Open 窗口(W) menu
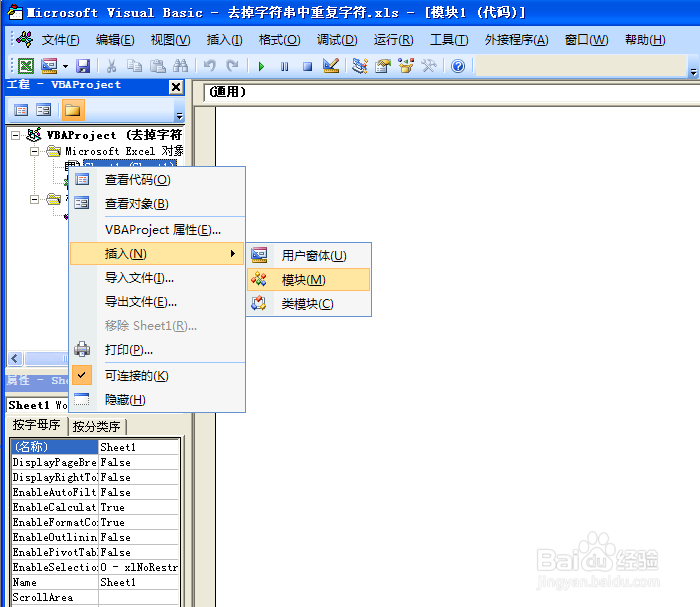This screenshot has height=607, width=700. coord(586,40)
